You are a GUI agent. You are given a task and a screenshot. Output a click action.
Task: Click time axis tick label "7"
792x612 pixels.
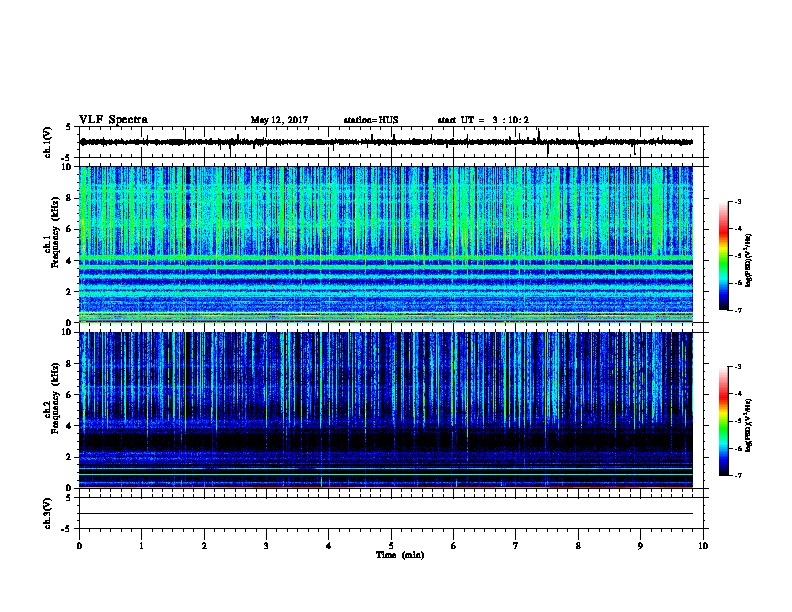point(516,546)
